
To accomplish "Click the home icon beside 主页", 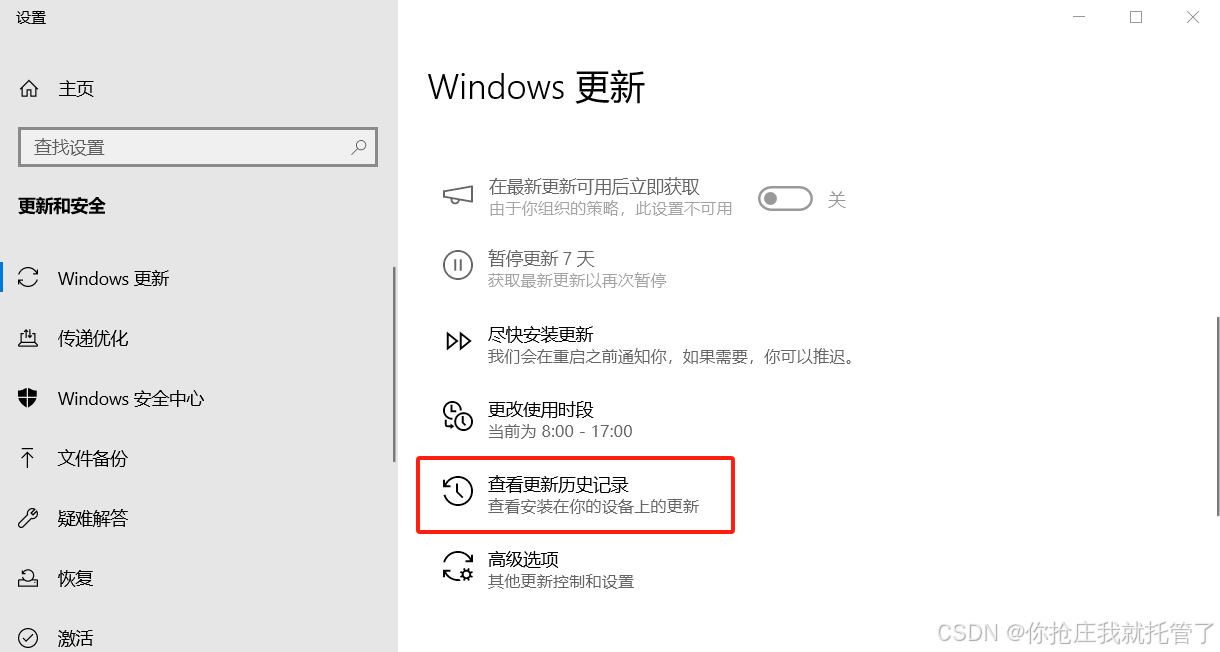I will pyautogui.click(x=29, y=89).
